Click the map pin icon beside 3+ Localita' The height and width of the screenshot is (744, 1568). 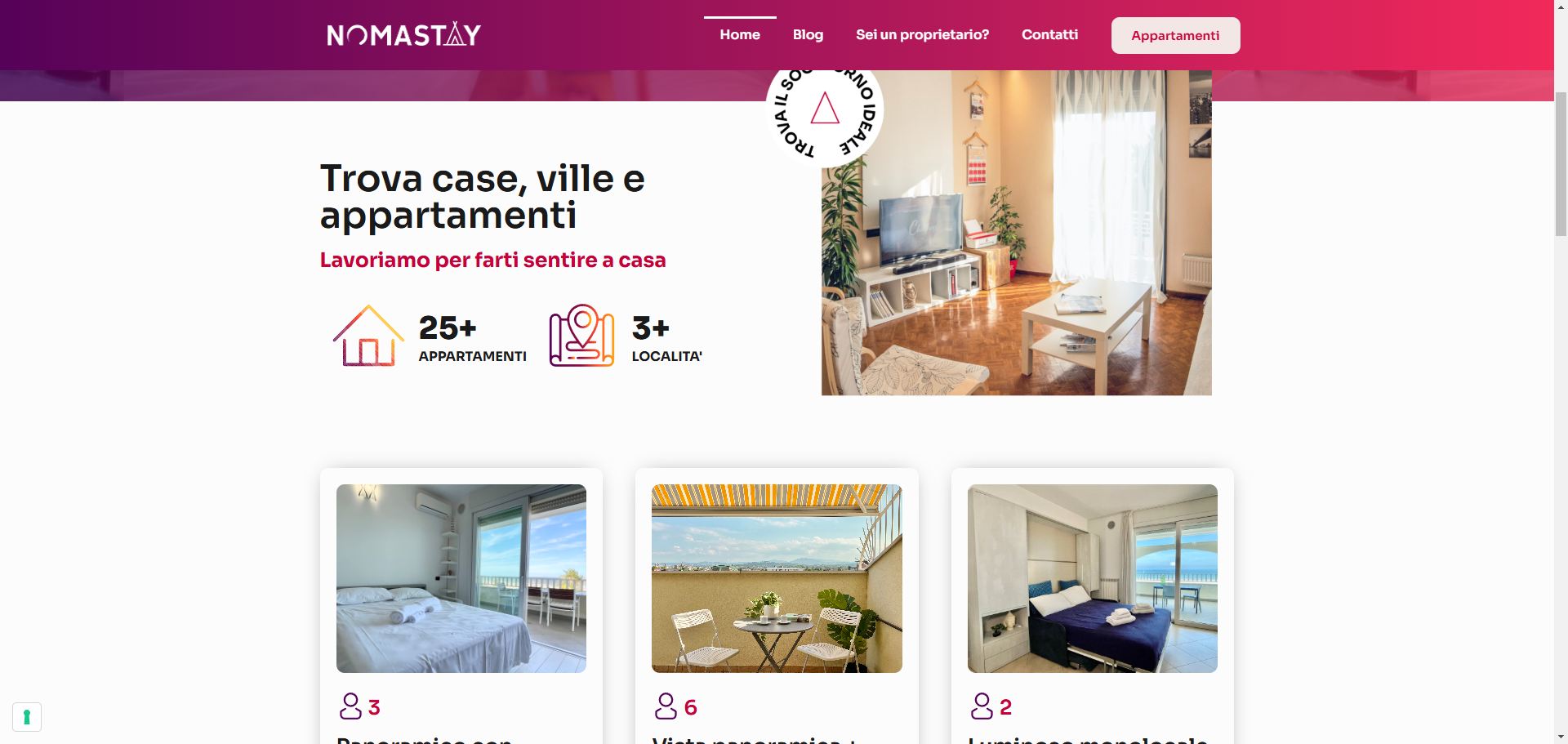pos(581,336)
